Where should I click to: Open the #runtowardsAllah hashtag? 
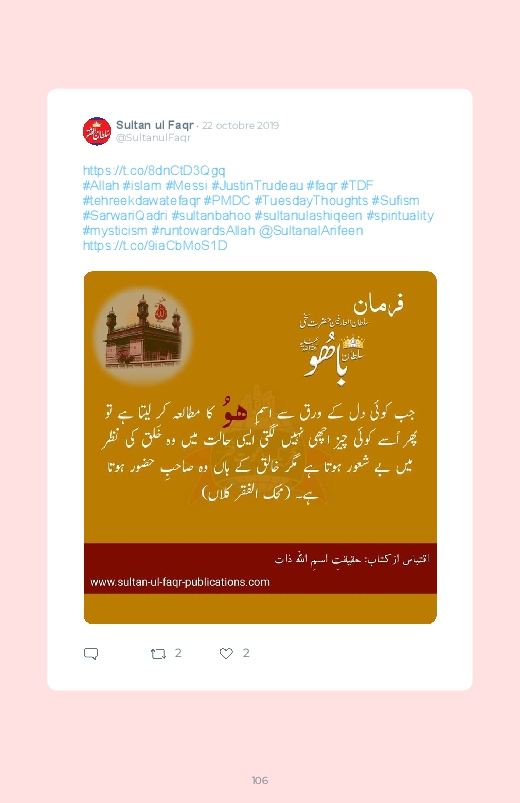point(203,231)
